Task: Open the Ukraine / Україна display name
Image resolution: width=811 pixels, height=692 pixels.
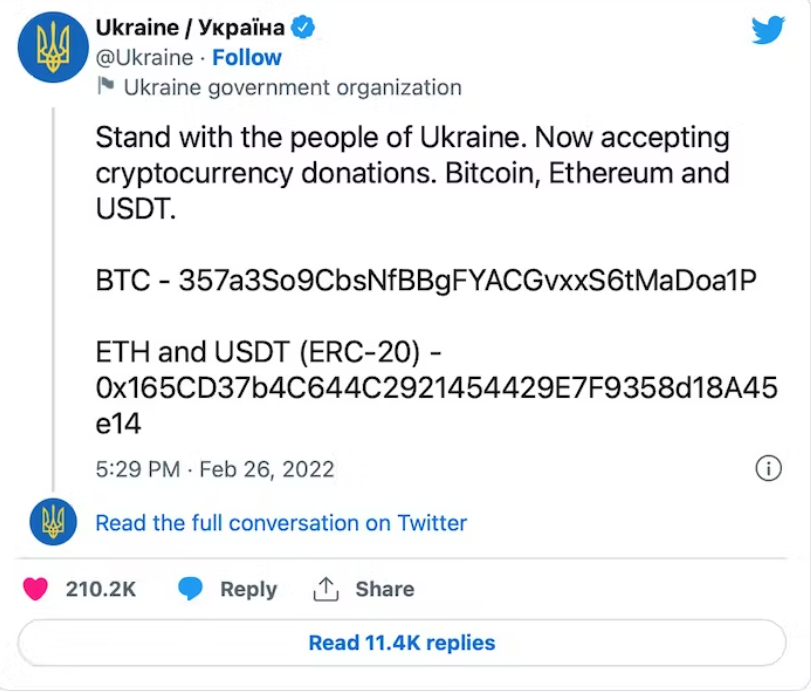Action: click(x=189, y=28)
